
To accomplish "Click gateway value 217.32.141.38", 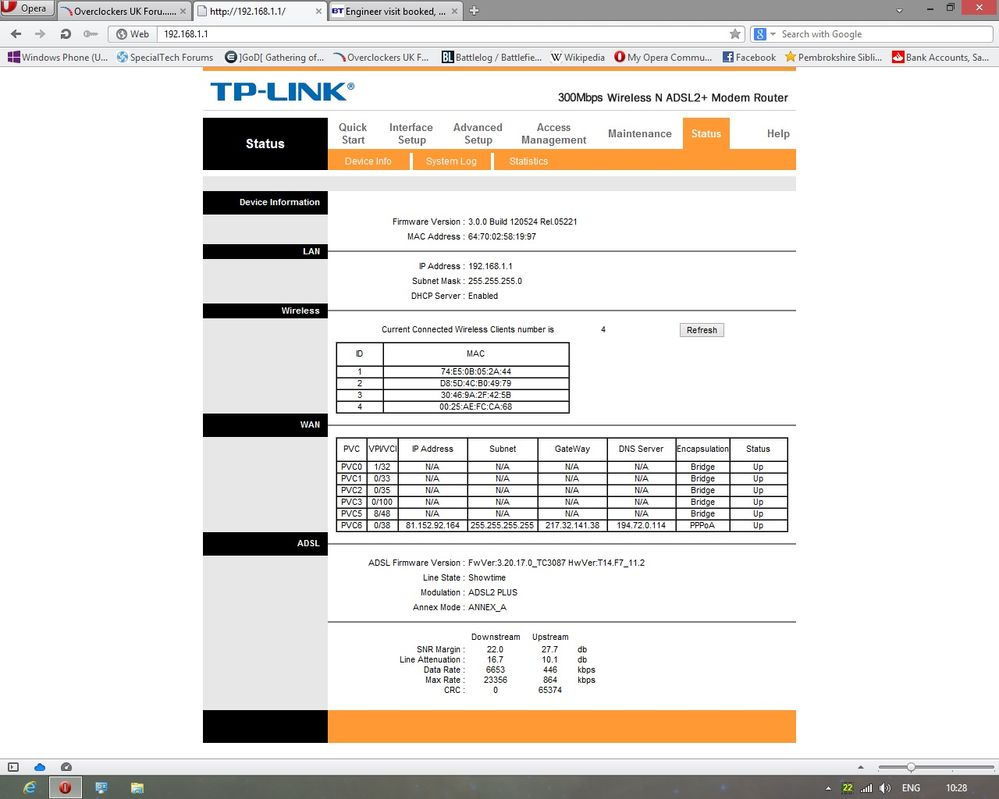I will coord(572,526).
